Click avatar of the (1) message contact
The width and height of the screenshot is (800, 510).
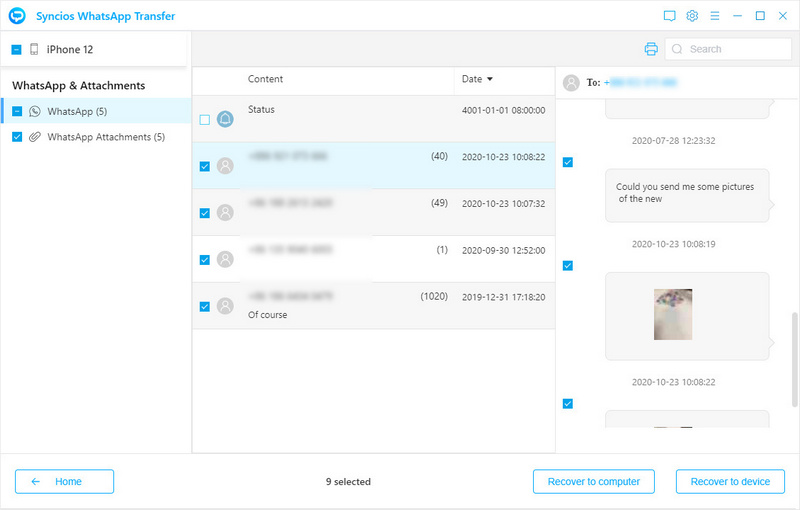tap(225, 259)
